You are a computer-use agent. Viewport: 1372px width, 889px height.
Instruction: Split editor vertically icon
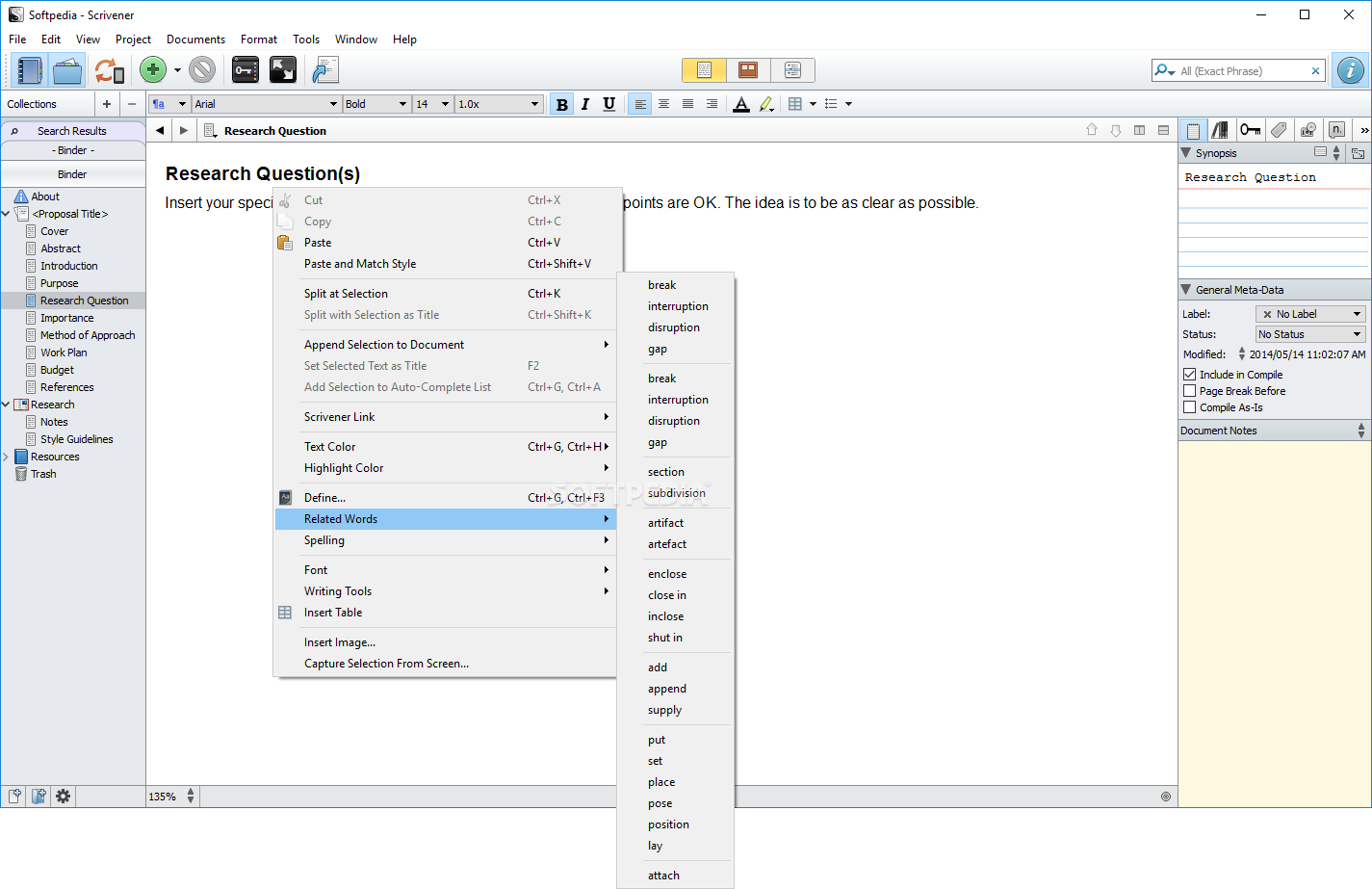[x=1140, y=130]
